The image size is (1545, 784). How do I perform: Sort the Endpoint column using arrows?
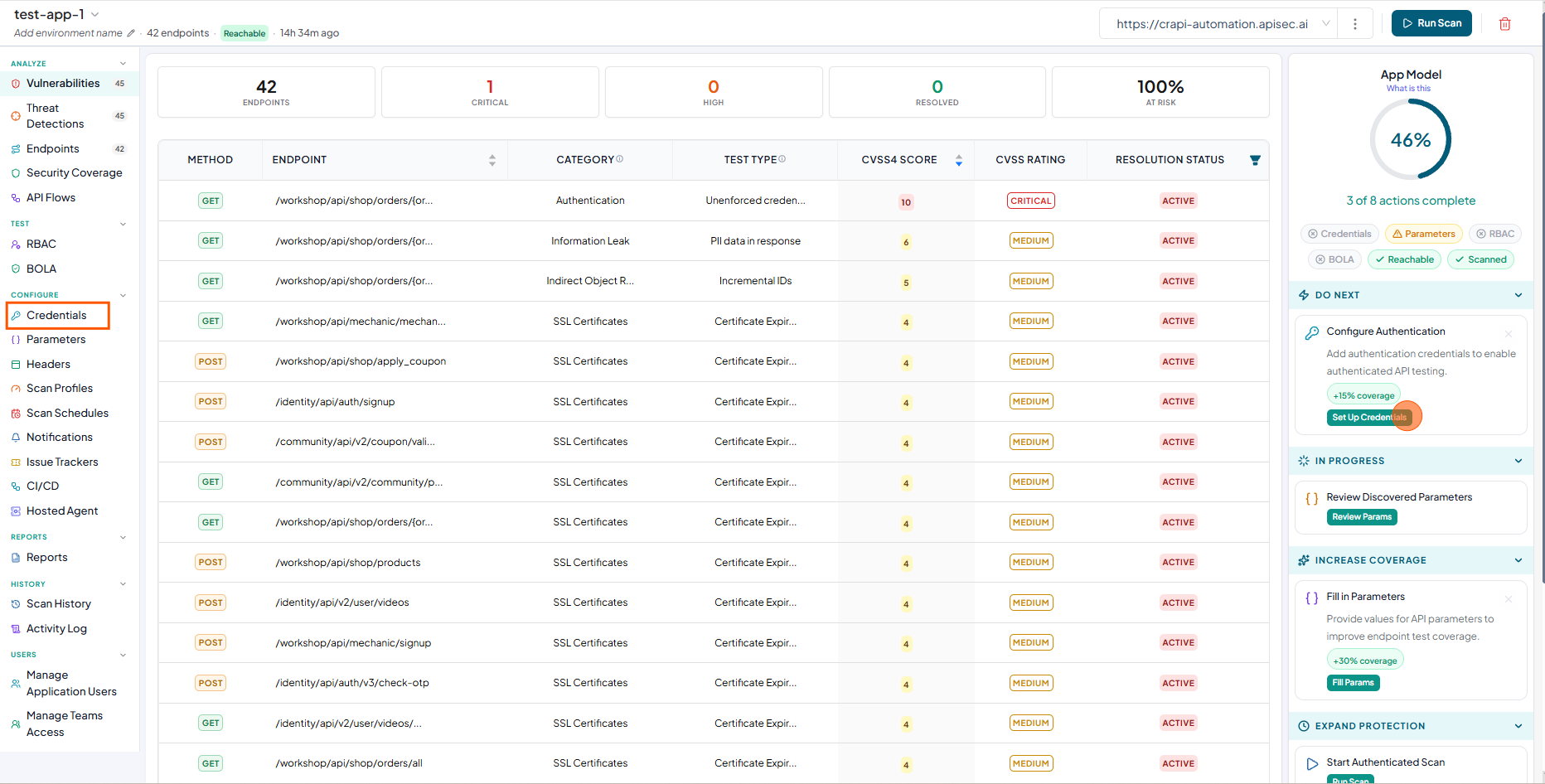(x=492, y=160)
